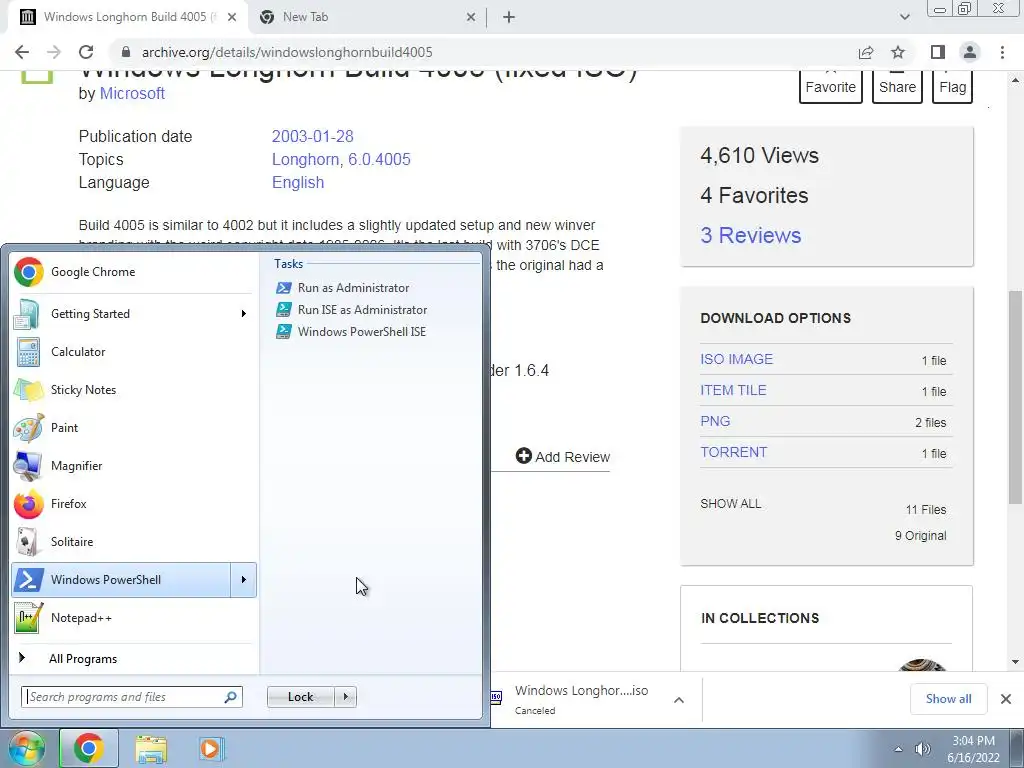Image resolution: width=1024 pixels, height=768 pixels.
Task: Select Windows PowerShell in Start menu
Action: [x=121, y=580]
